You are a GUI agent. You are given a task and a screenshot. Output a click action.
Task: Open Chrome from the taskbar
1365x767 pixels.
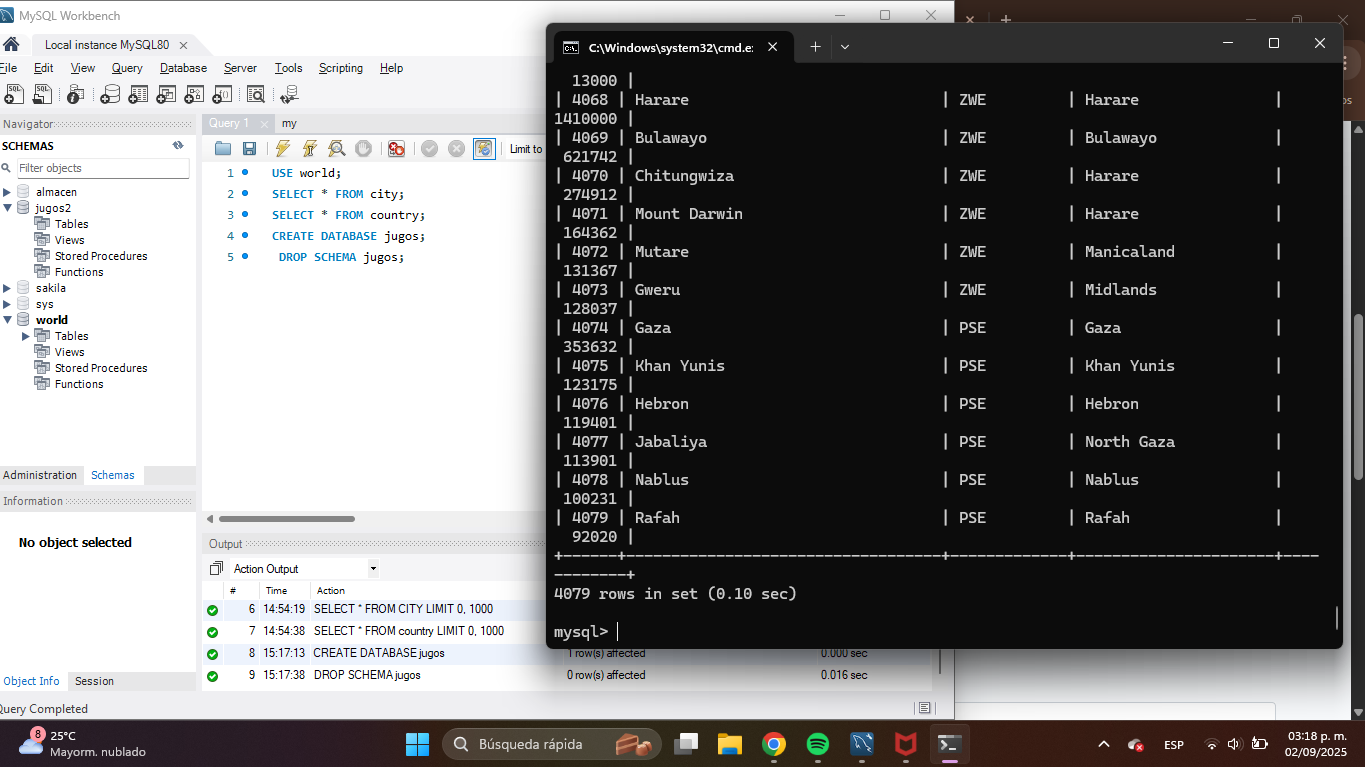pos(773,744)
